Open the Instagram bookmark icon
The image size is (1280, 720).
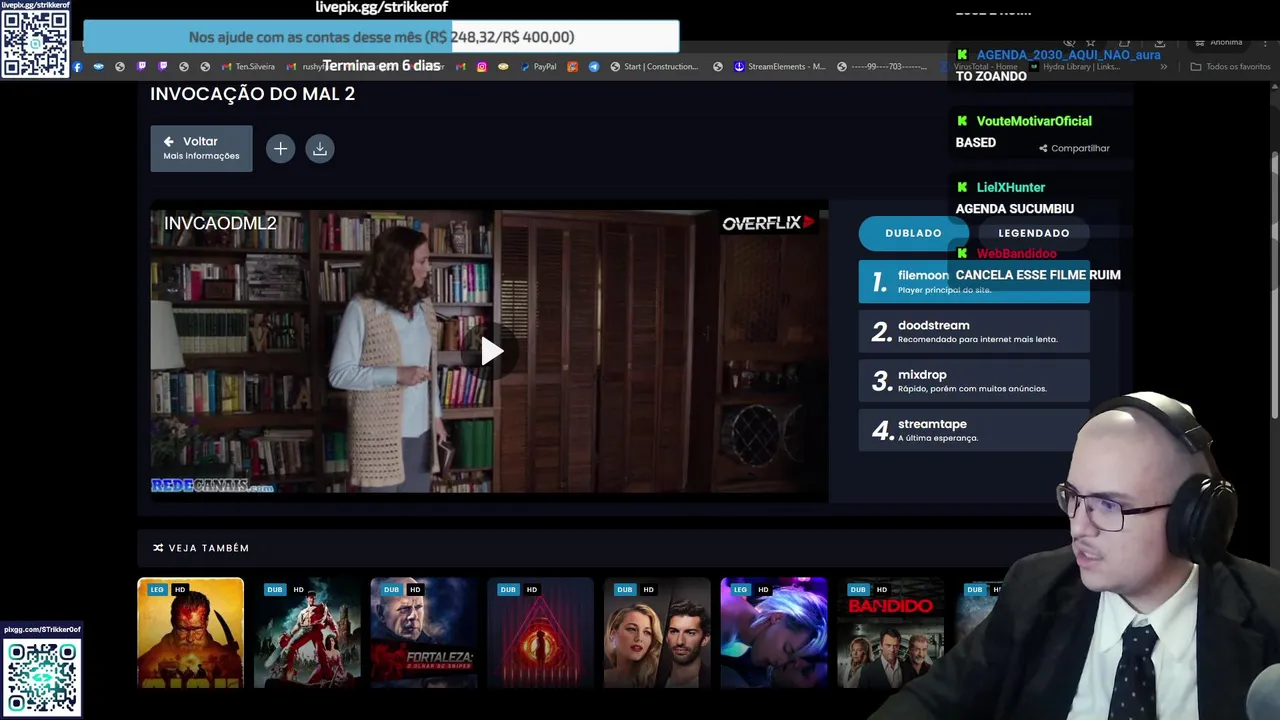(481, 67)
